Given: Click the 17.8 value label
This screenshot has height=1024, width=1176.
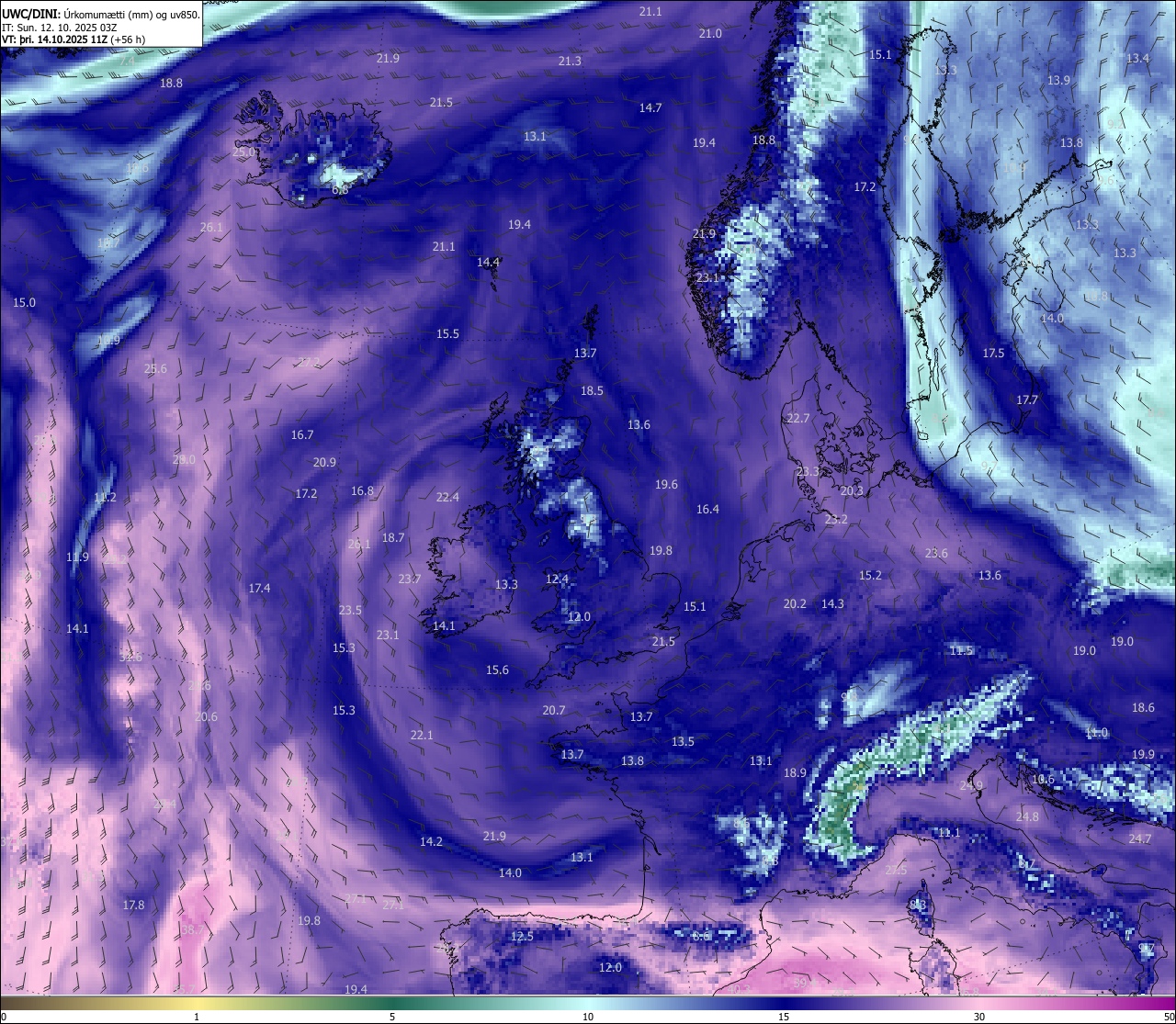Looking at the screenshot, I should tap(133, 905).
